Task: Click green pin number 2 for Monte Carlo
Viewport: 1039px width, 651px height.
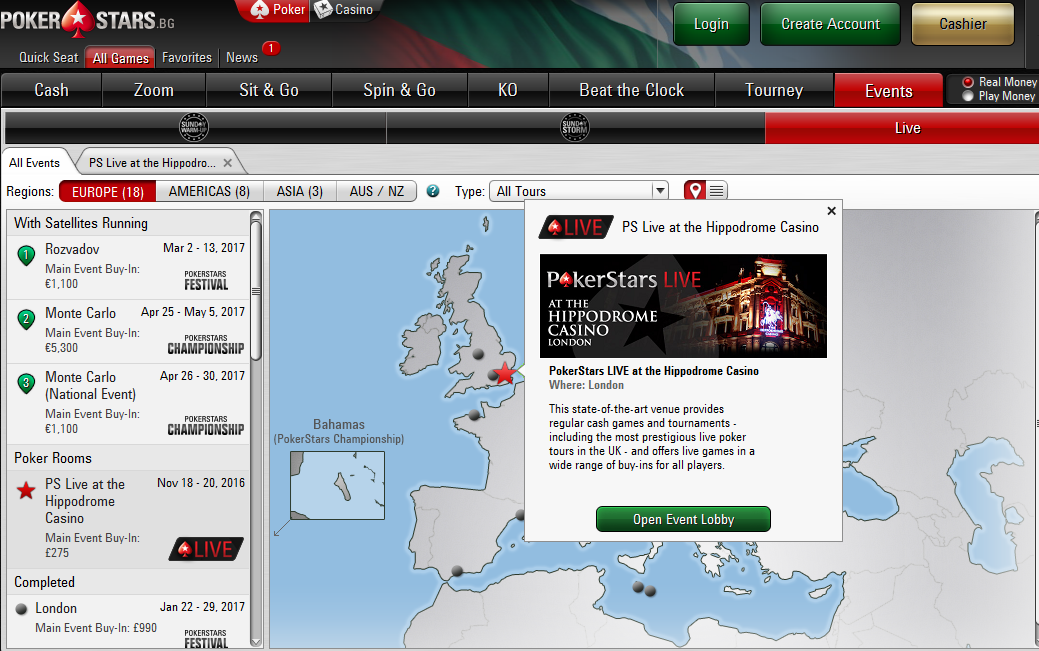Action: (26, 320)
